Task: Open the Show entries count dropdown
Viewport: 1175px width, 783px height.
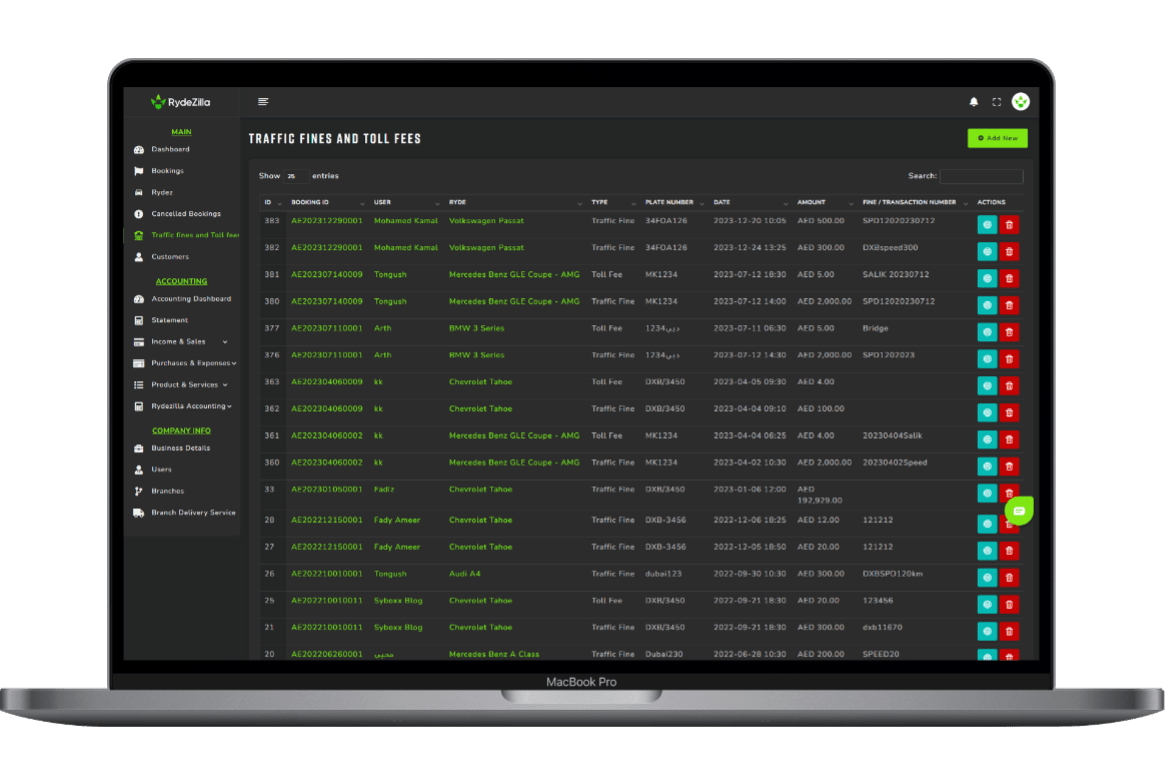Action: click(295, 176)
